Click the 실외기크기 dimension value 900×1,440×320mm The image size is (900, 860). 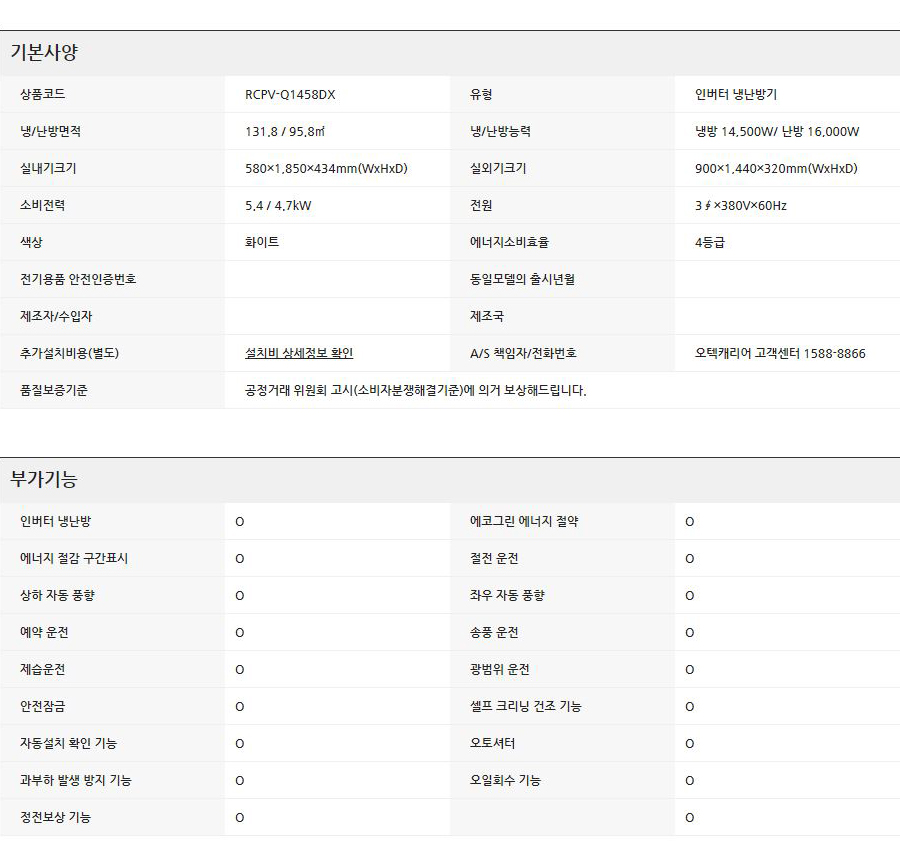point(776,168)
